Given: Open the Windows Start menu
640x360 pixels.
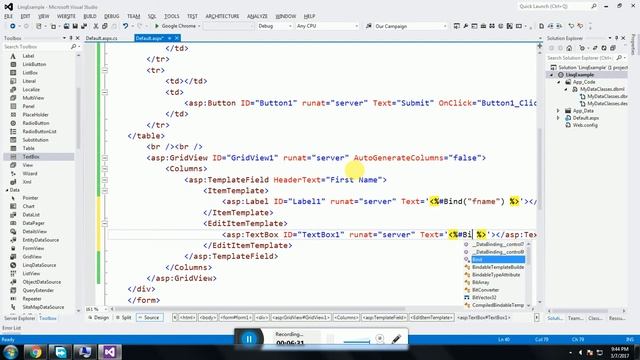Looking at the screenshot, I should (x=10, y=352).
